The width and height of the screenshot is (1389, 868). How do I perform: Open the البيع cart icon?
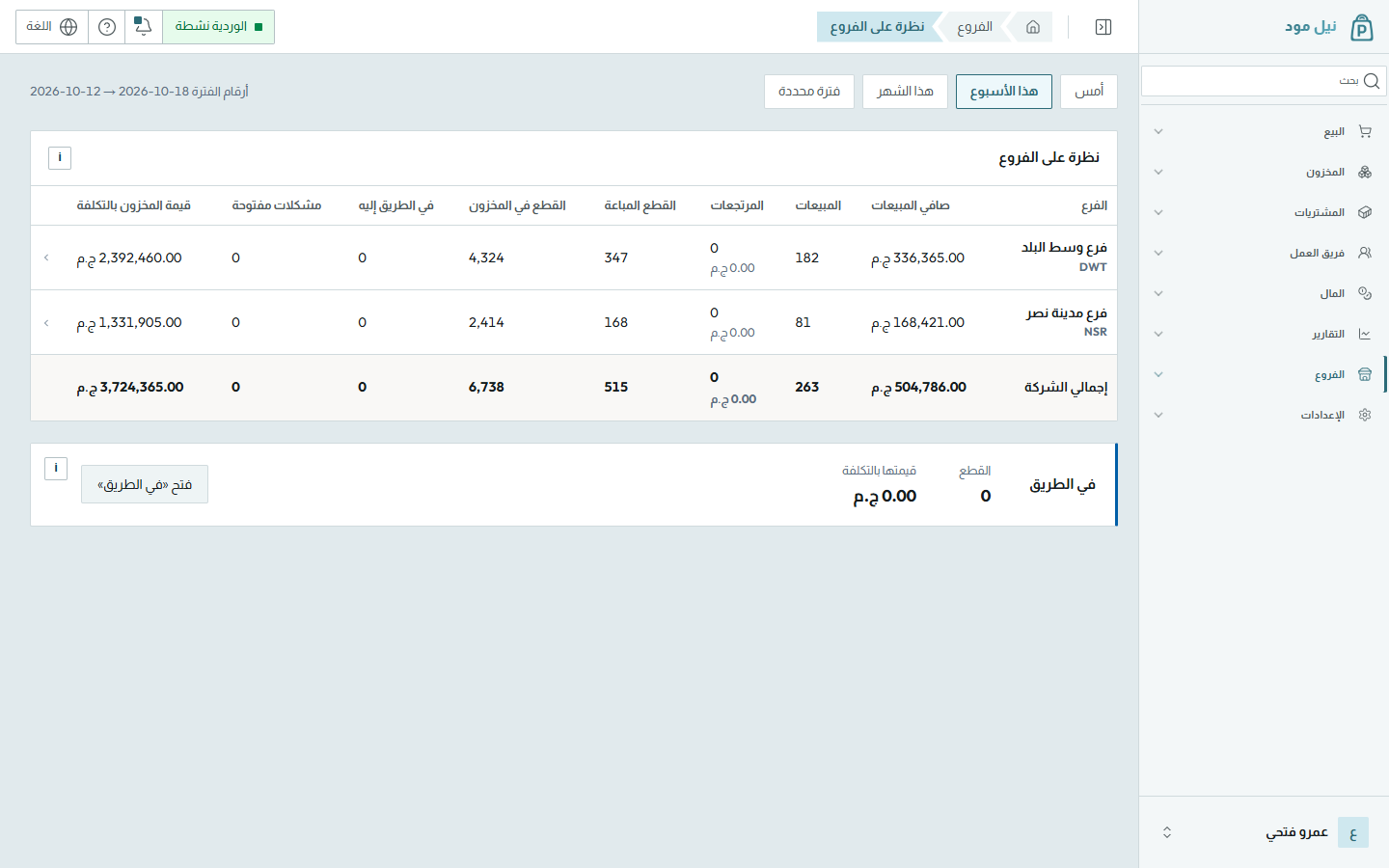[1365, 131]
